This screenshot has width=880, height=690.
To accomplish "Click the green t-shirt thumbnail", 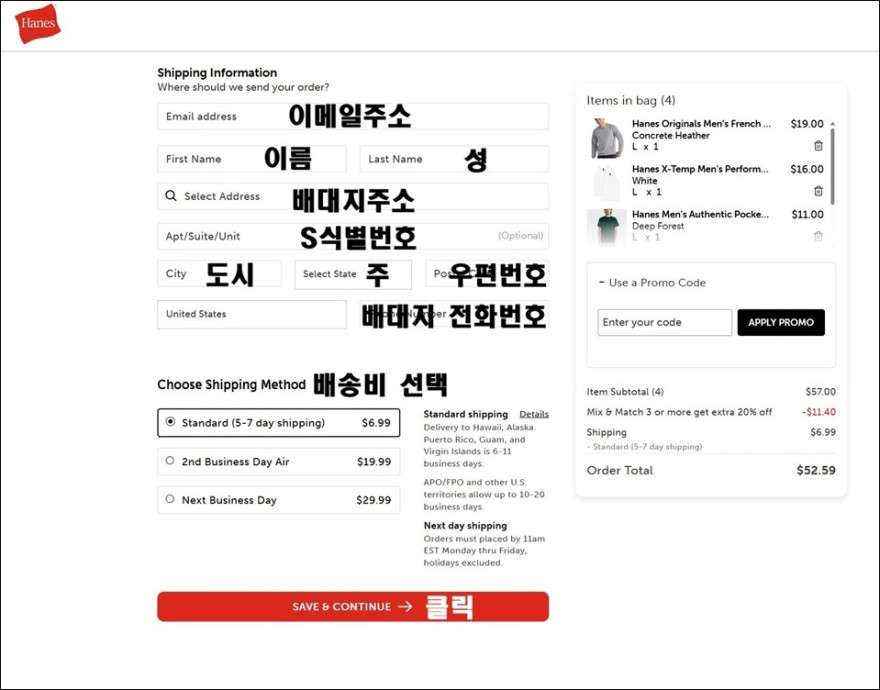I will tap(607, 226).
